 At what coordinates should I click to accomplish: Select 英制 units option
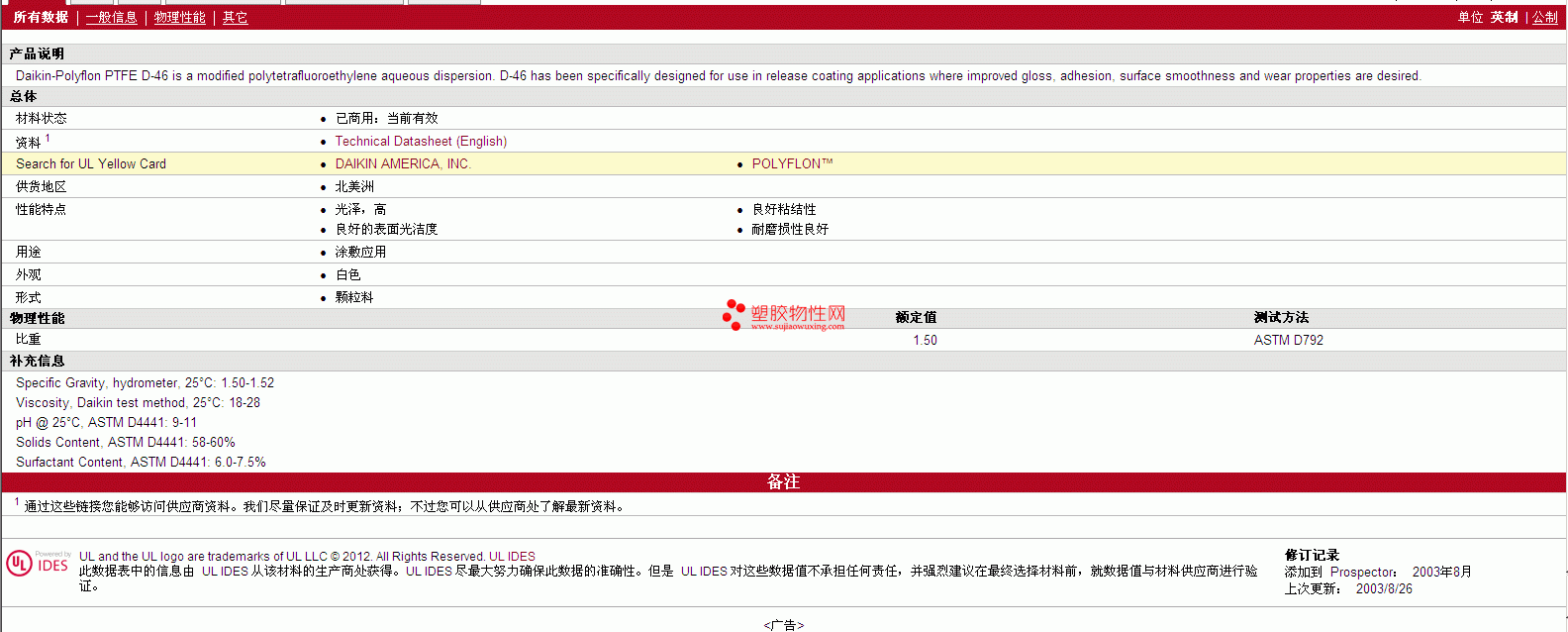[x=1505, y=18]
